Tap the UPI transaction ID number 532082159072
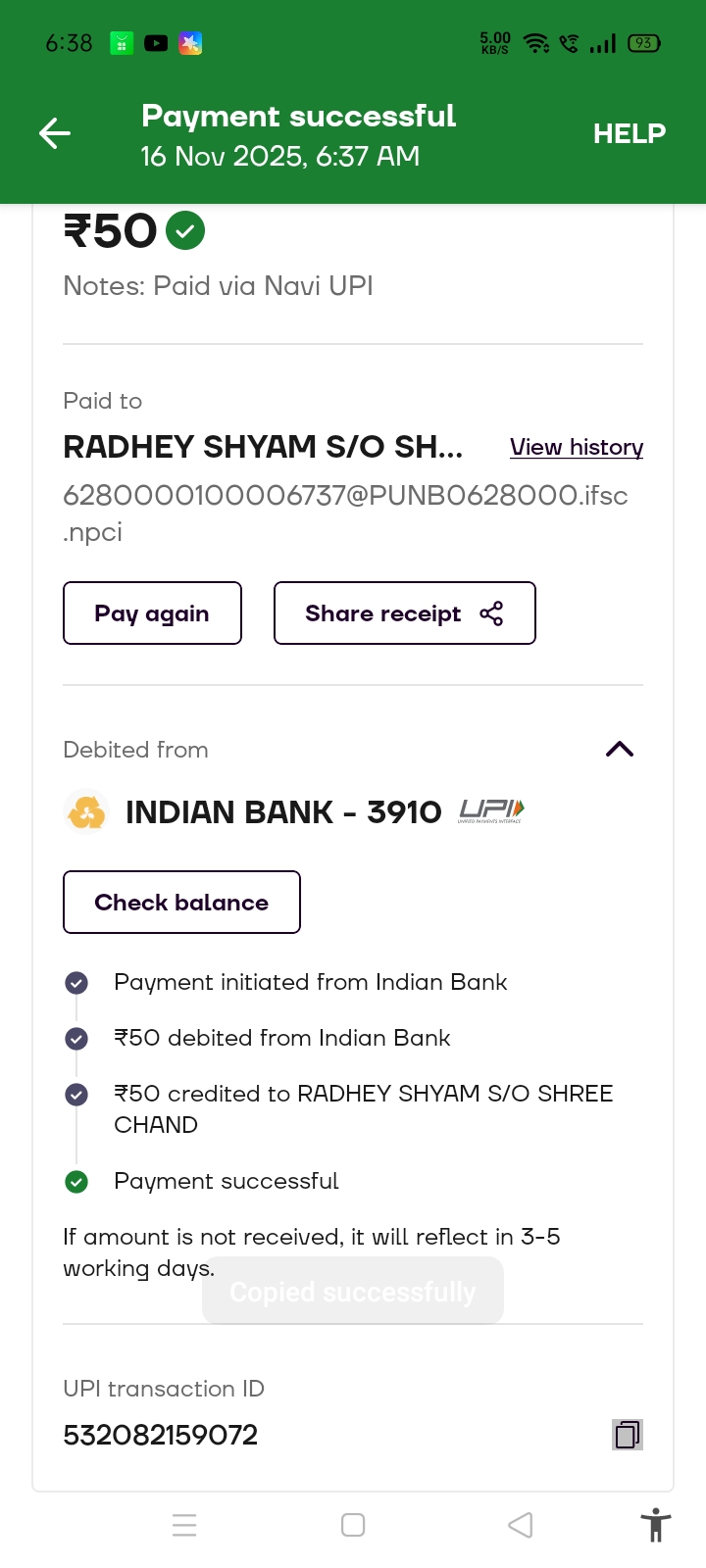This screenshot has width=706, height=1568. [161, 1435]
